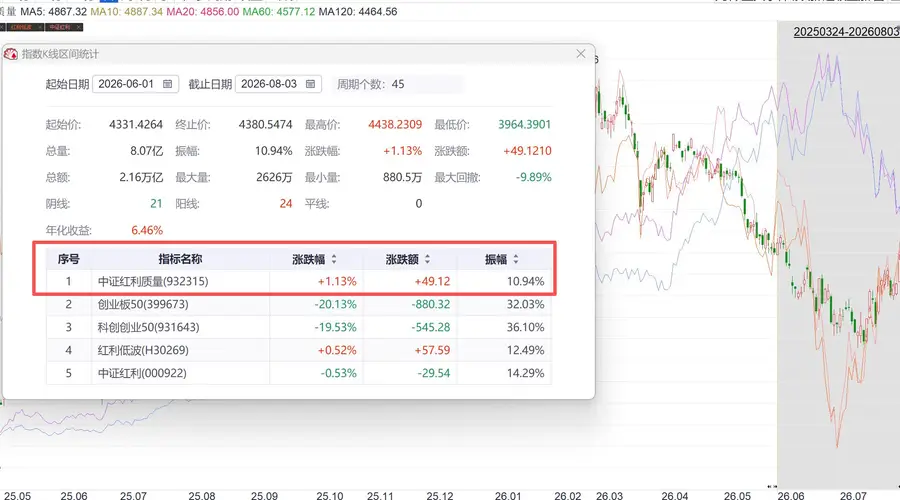Remove the 红利低波 overlay tag with its X

click(x=40, y=27)
